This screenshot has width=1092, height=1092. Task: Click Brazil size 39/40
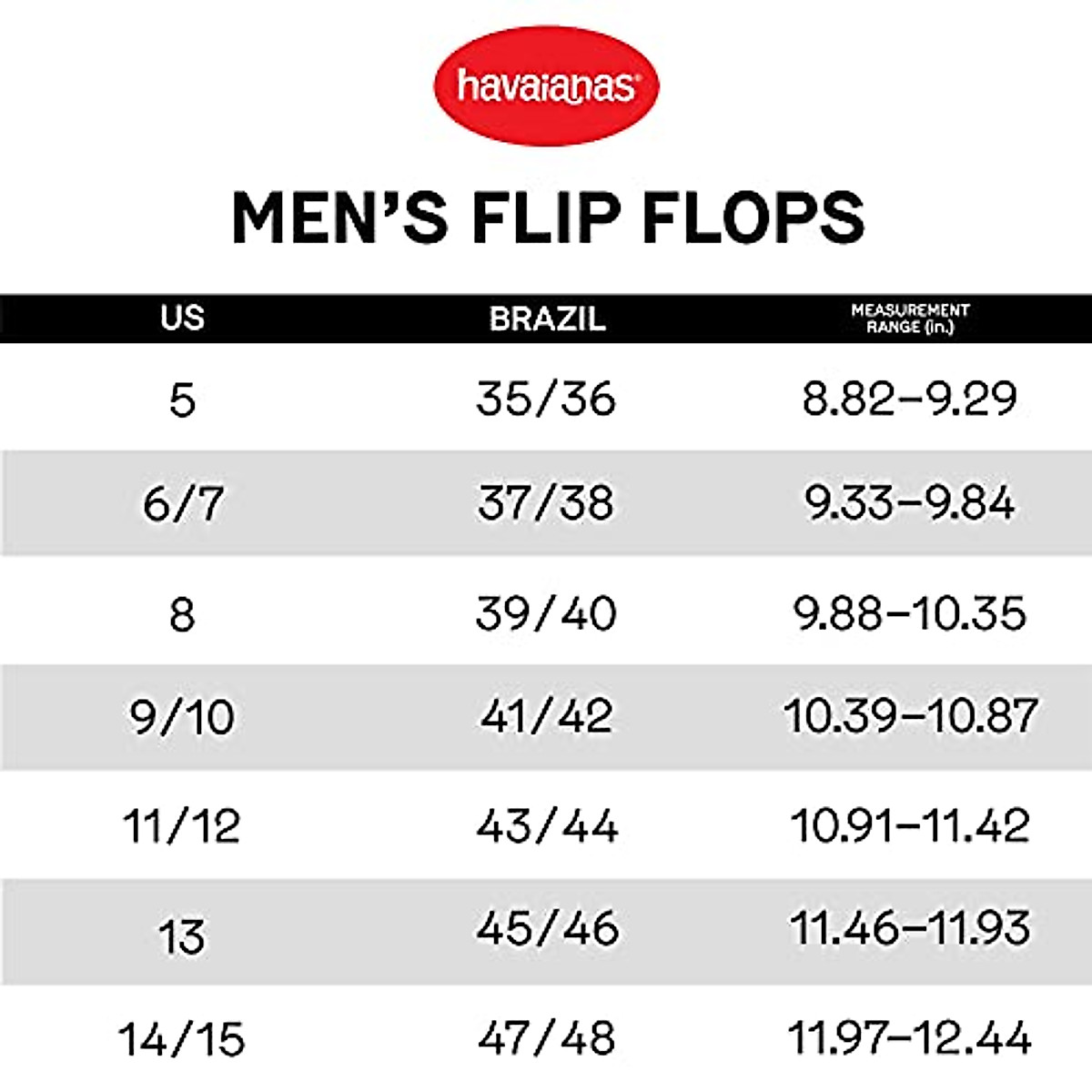tap(546, 614)
